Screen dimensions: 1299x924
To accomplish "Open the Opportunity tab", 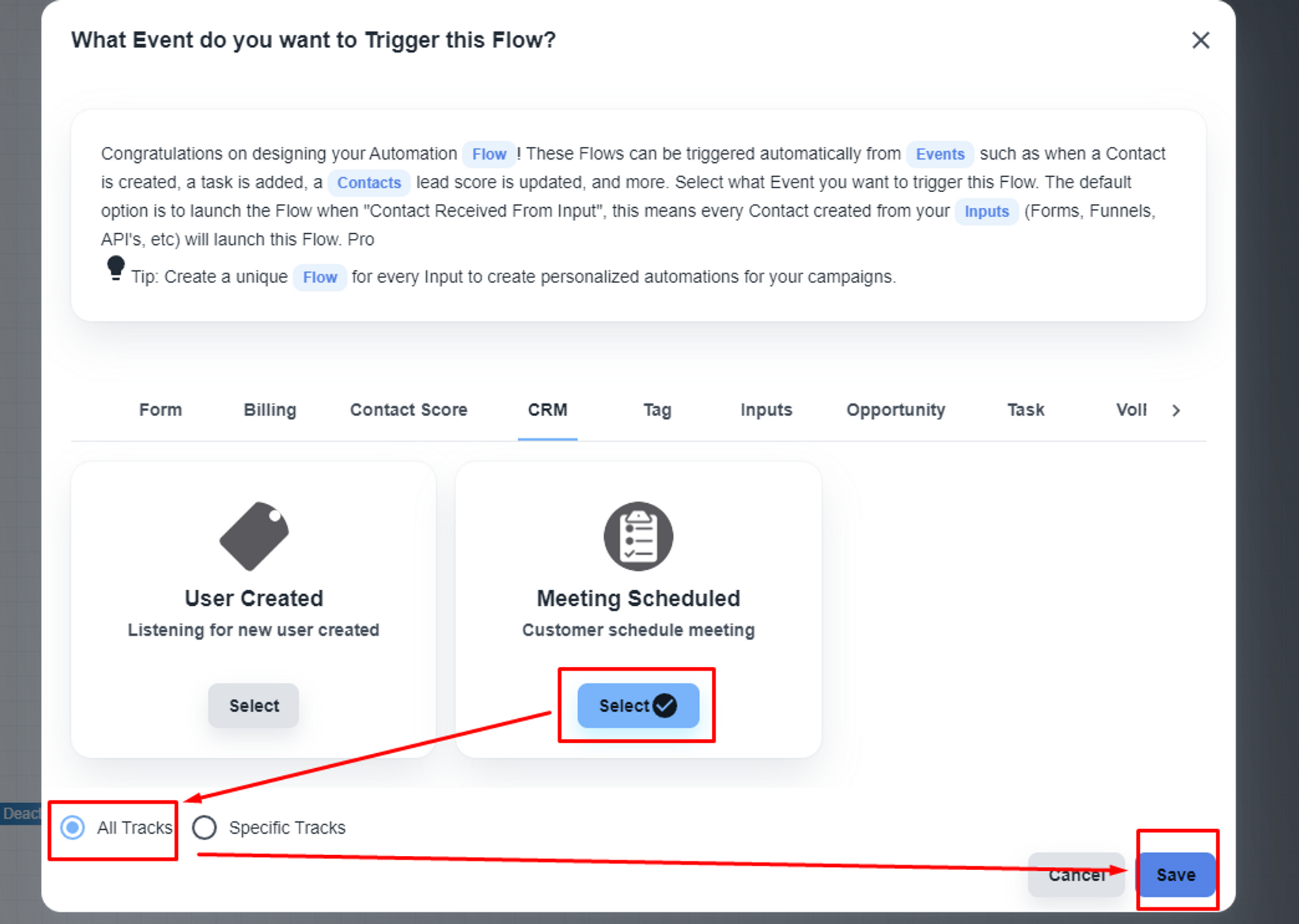I will click(896, 410).
